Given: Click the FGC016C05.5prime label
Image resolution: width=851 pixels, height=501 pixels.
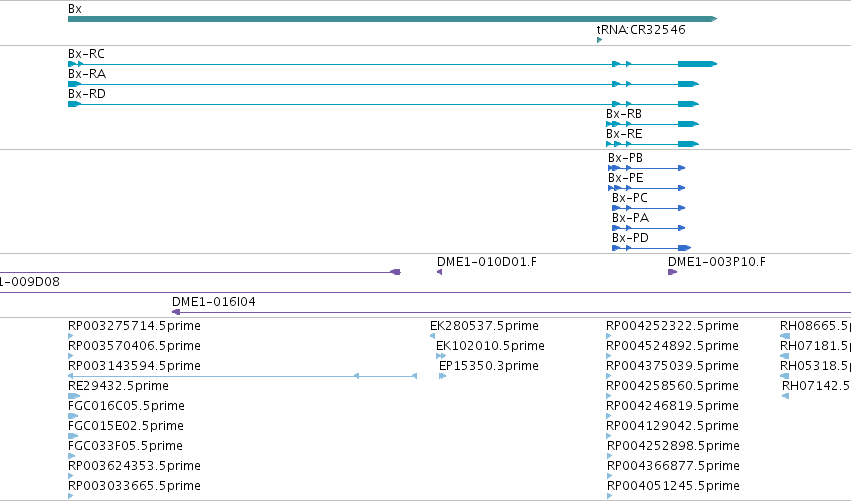Looking at the screenshot, I should (126, 406).
